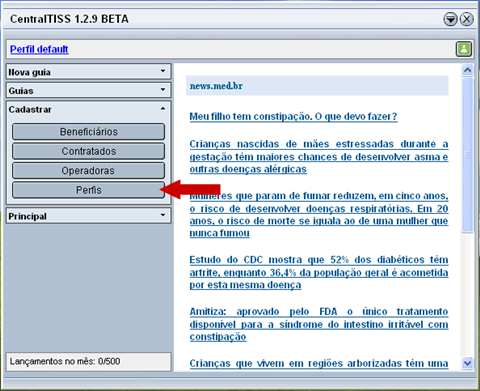Open news about 'Crianças nascidas de mães estressadas'
The height and width of the screenshot is (391, 480).
[x=319, y=157]
